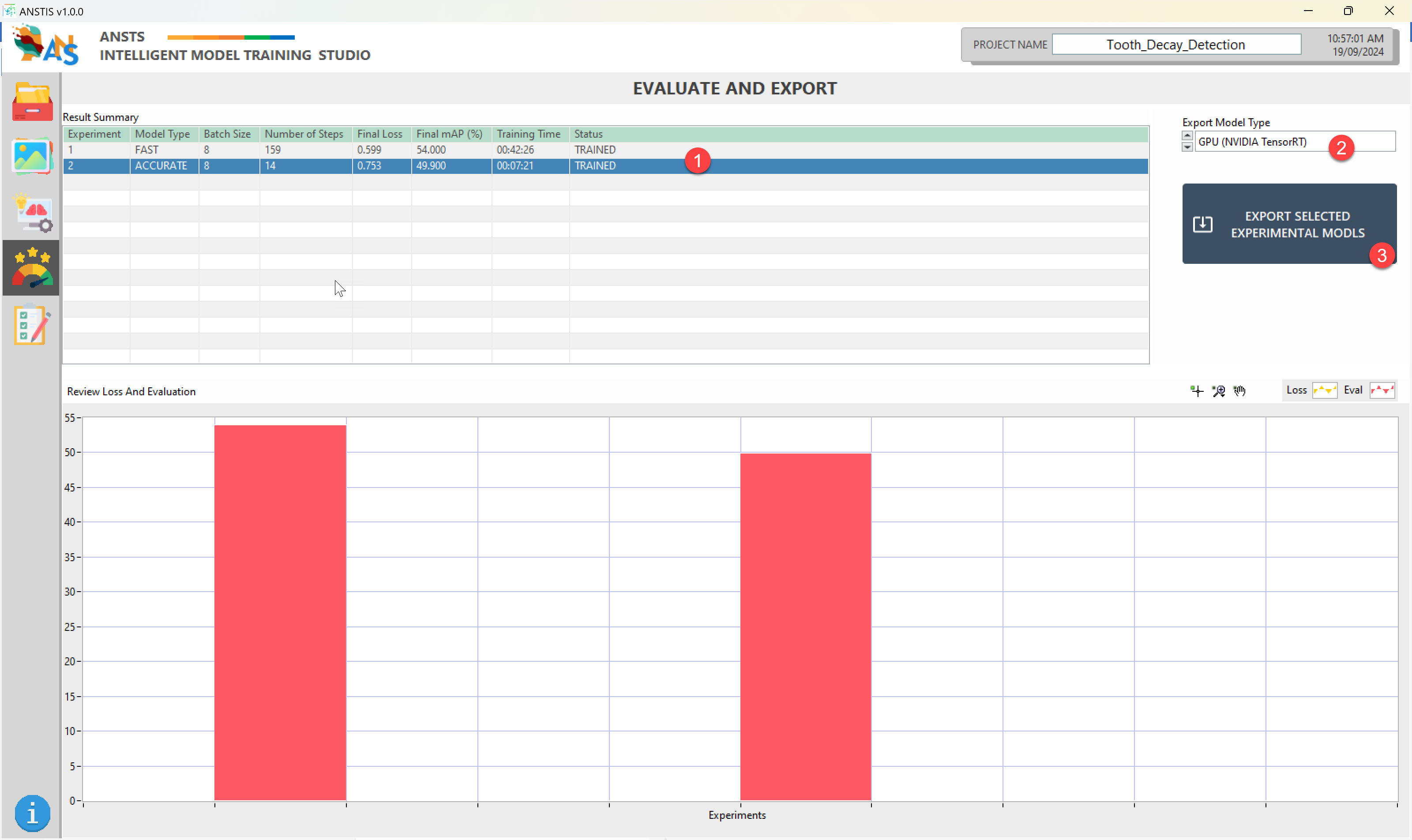Click the Final mAP (%) column header
The image size is (1412, 840).
click(x=450, y=134)
